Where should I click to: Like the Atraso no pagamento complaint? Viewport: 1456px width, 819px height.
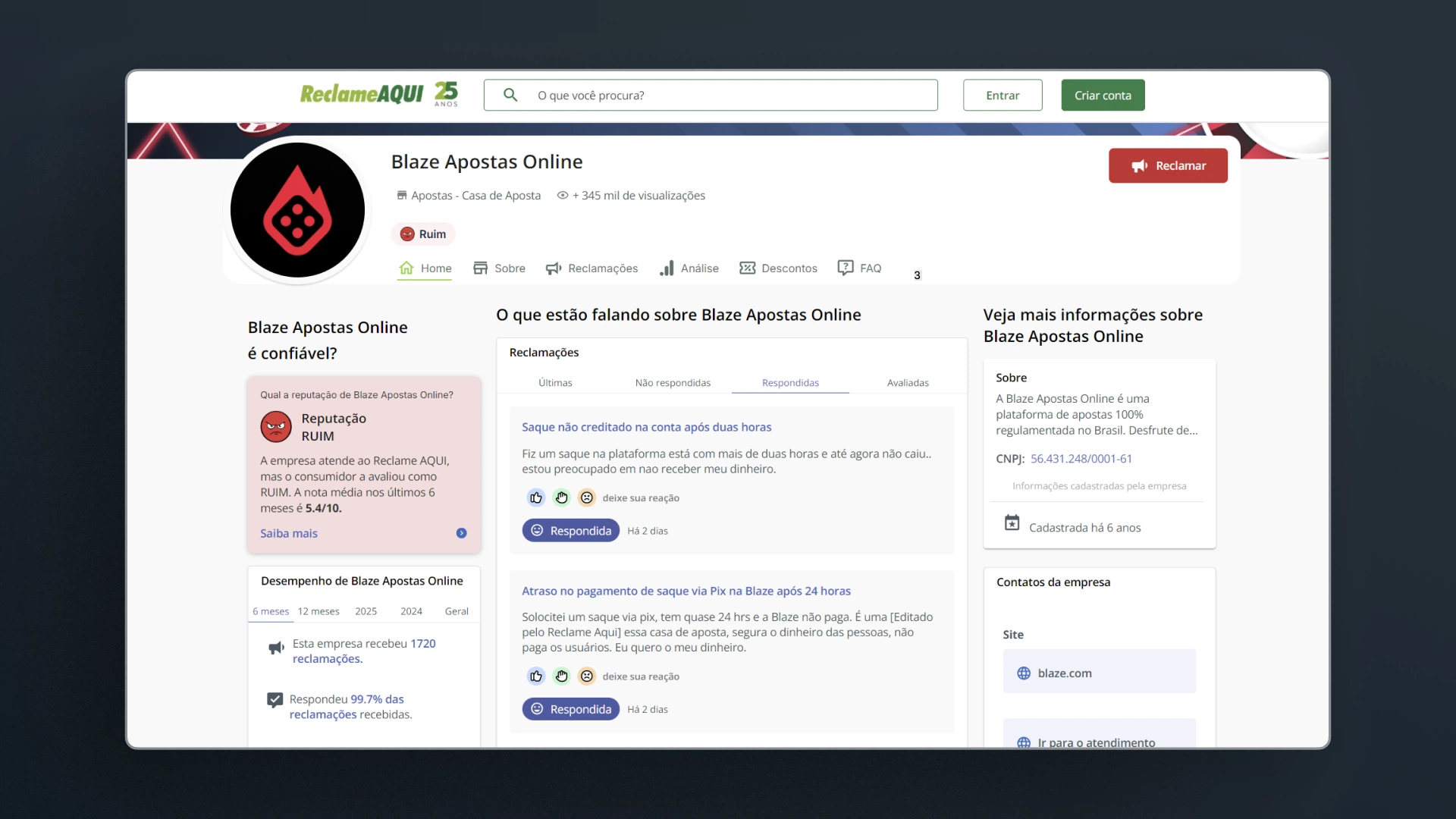[x=536, y=676]
